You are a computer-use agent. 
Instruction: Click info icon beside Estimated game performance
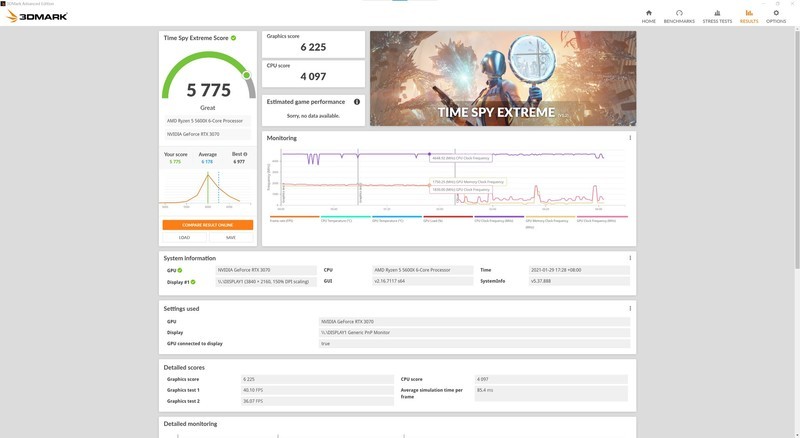coord(357,102)
